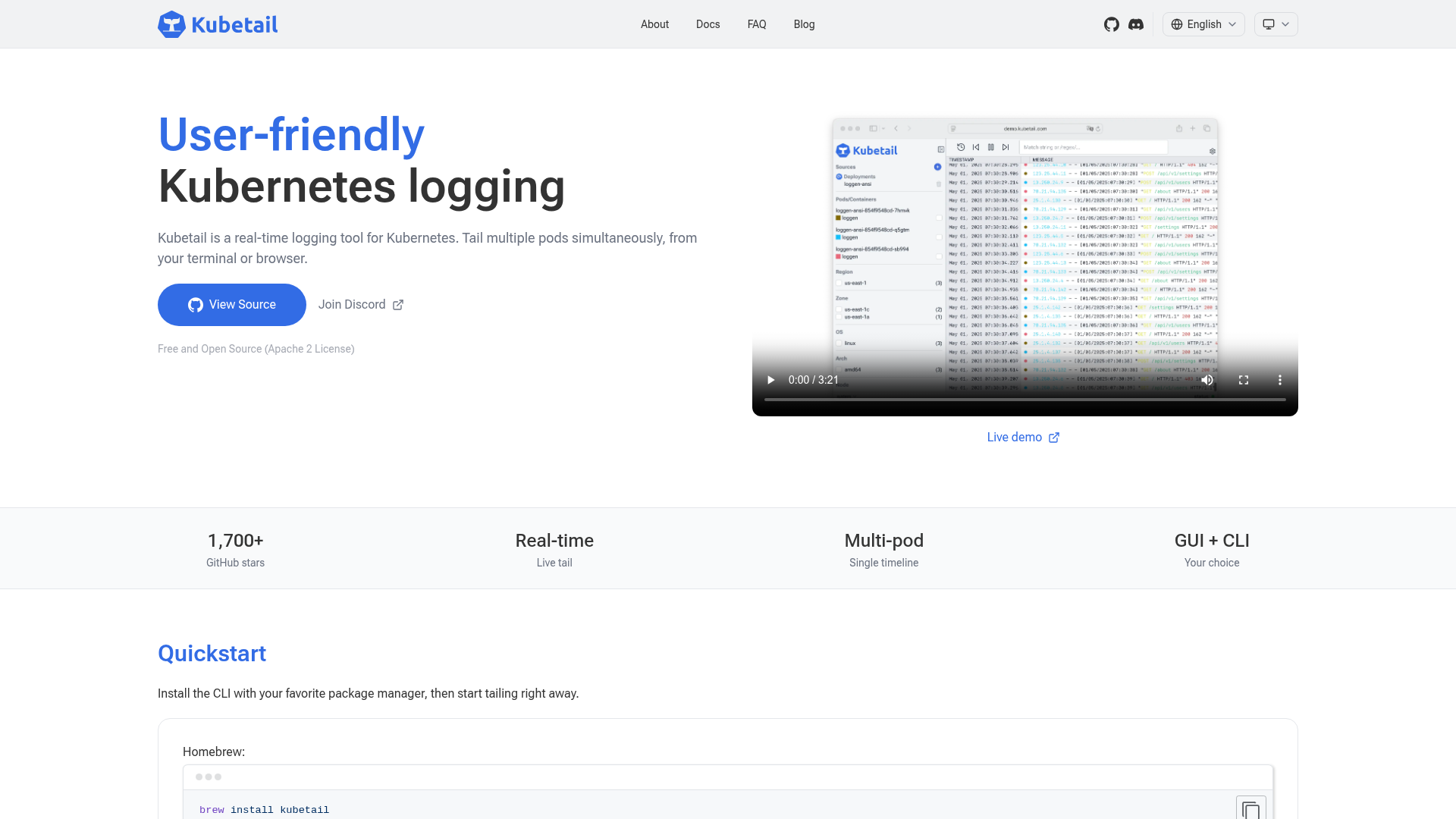Open the Live demo link
1456x819 pixels.
click(x=1024, y=438)
